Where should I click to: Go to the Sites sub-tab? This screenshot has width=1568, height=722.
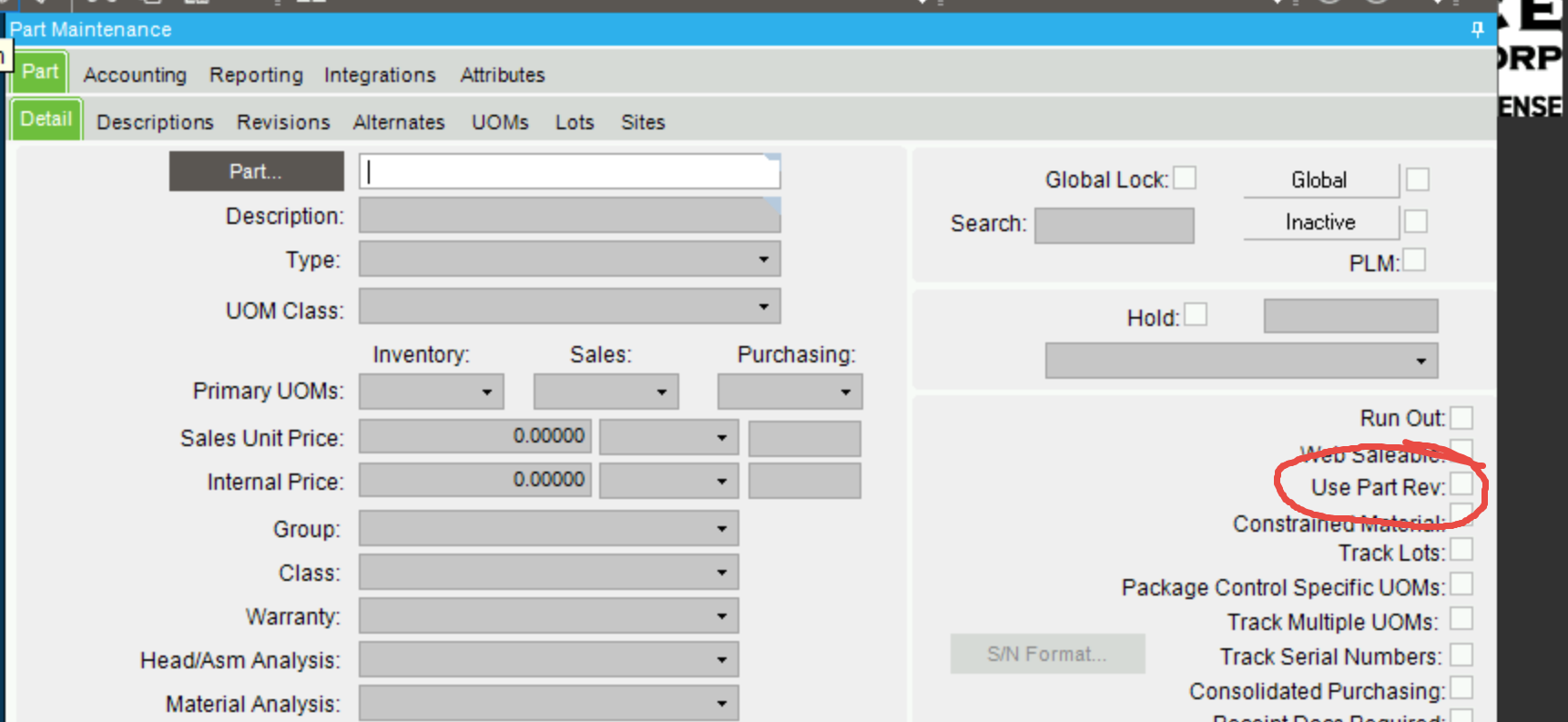(x=643, y=122)
